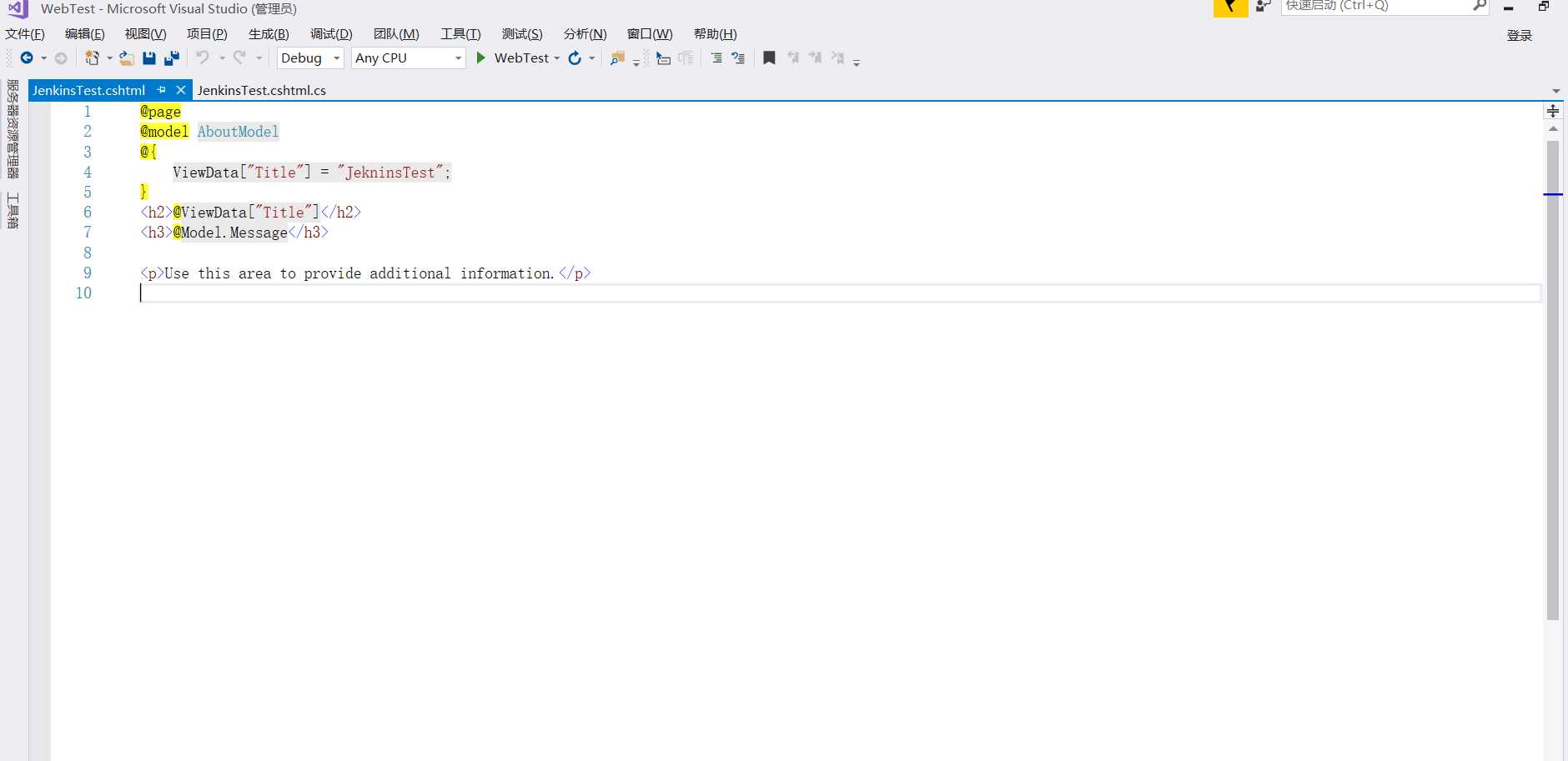The width and height of the screenshot is (1568, 761).
Task: Close the JenkinsTest.cshtml tab
Action: click(180, 90)
